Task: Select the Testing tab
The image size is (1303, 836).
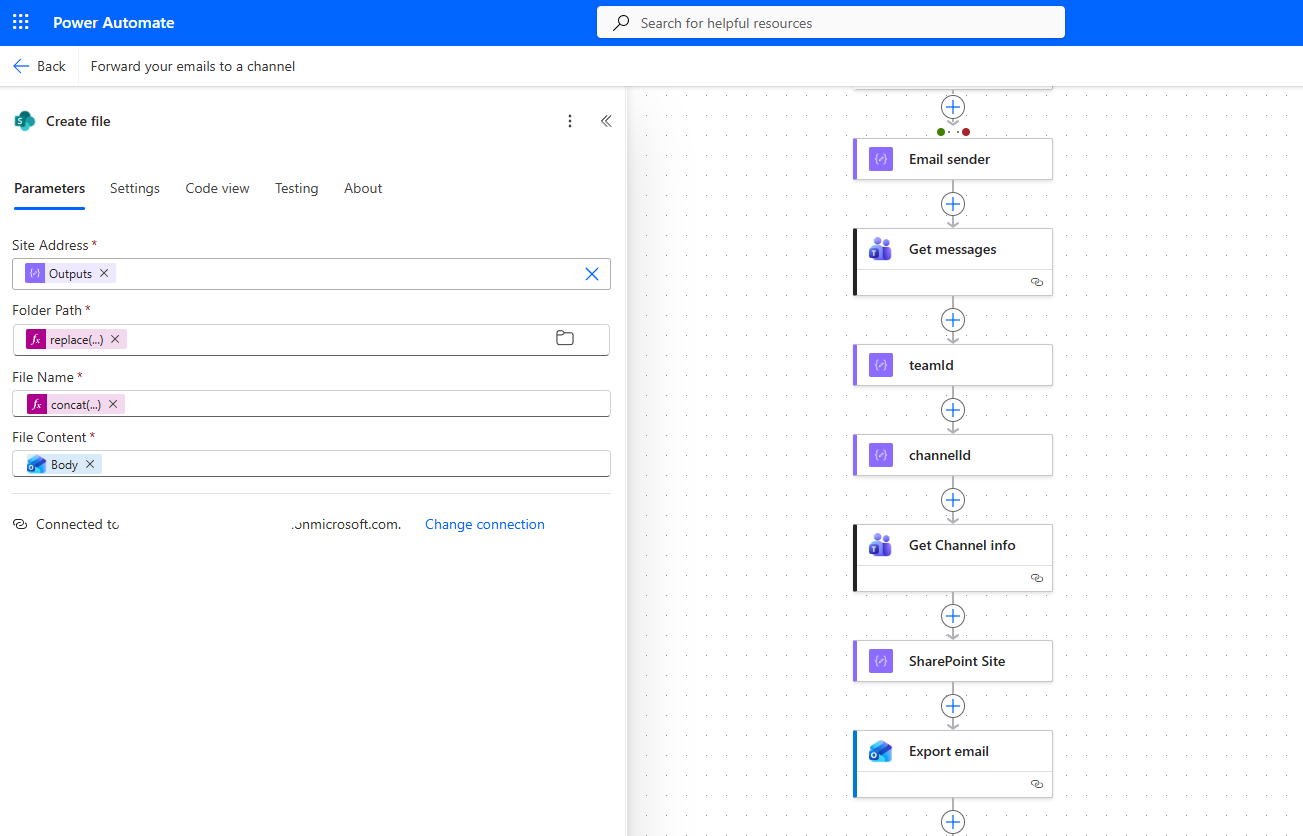Action: pos(296,188)
